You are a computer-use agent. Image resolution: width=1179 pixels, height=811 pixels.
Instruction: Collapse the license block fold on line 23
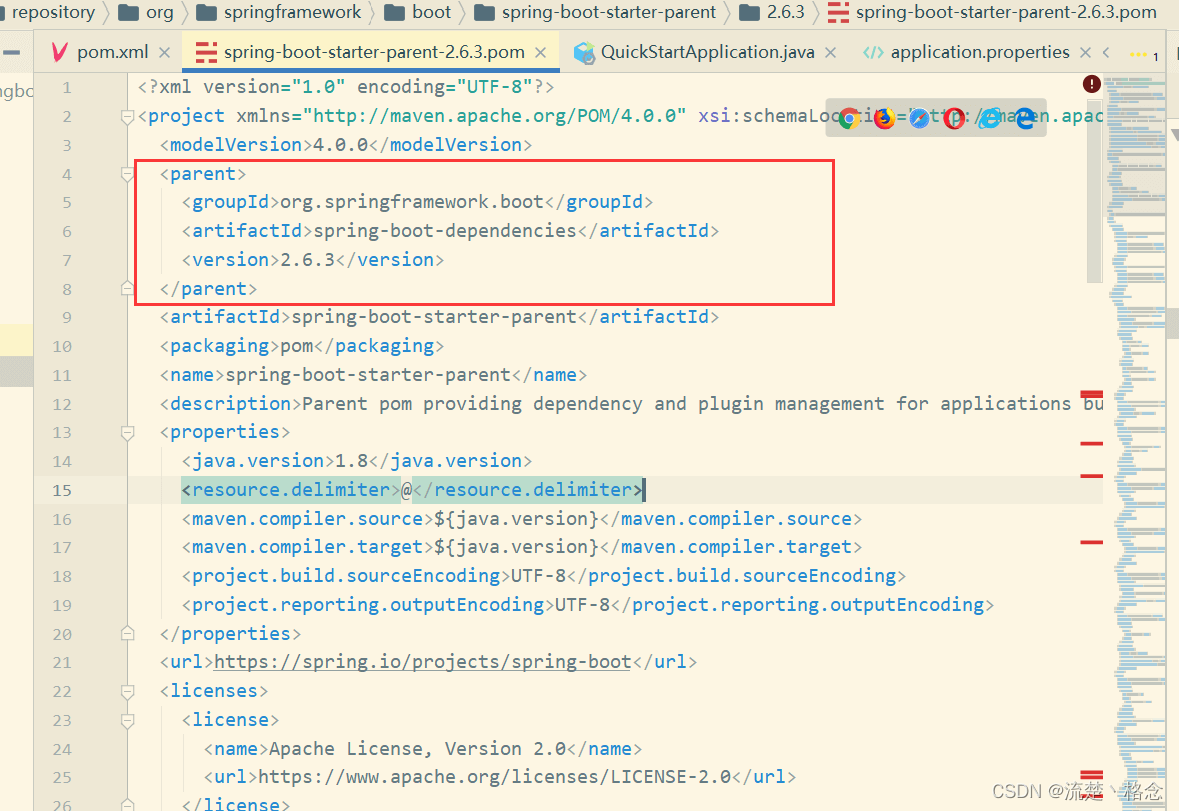click(127, 721)
